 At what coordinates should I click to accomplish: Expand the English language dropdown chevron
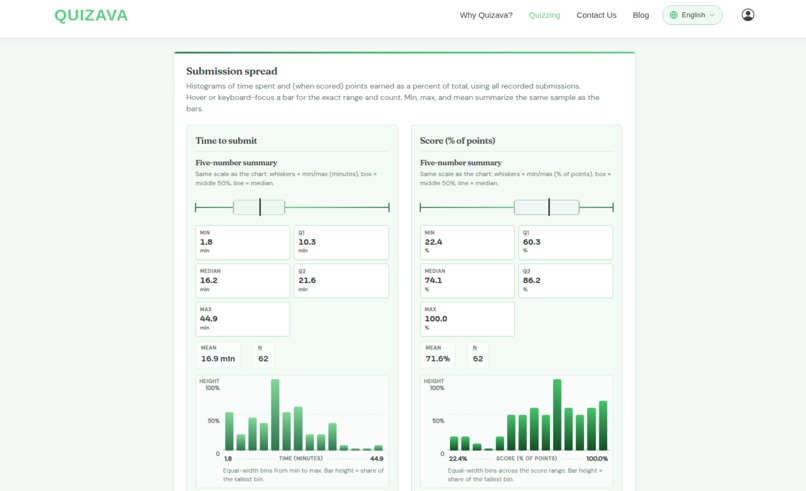coord(712,15)
